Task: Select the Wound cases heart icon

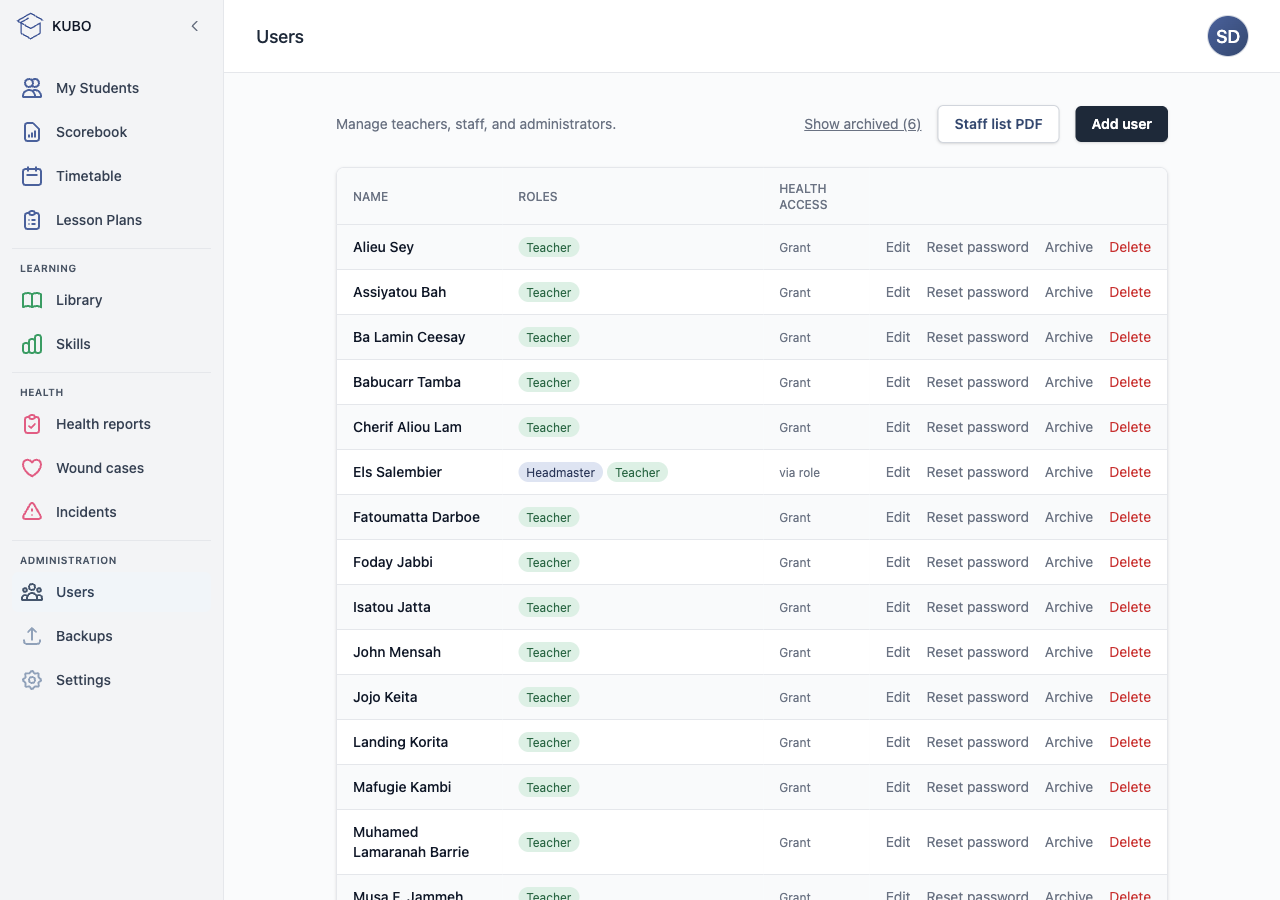Action: click(x=32, y=468)
